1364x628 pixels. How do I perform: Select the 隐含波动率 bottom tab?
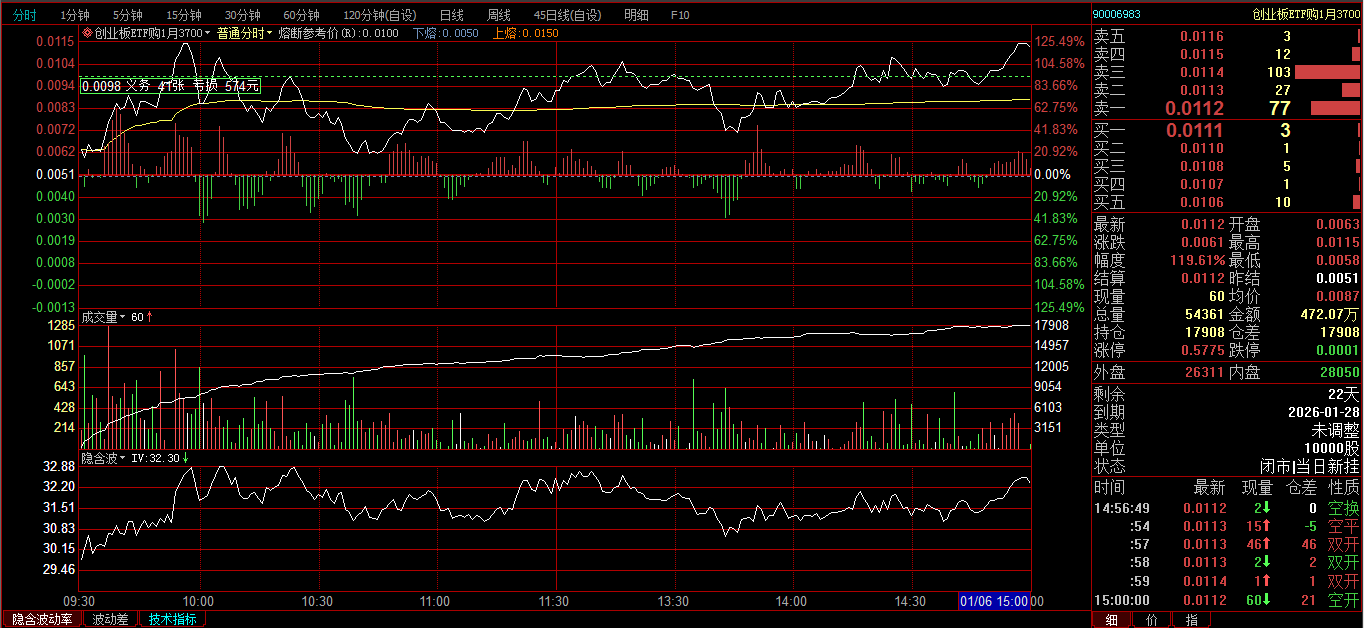[x=42, y=619]
